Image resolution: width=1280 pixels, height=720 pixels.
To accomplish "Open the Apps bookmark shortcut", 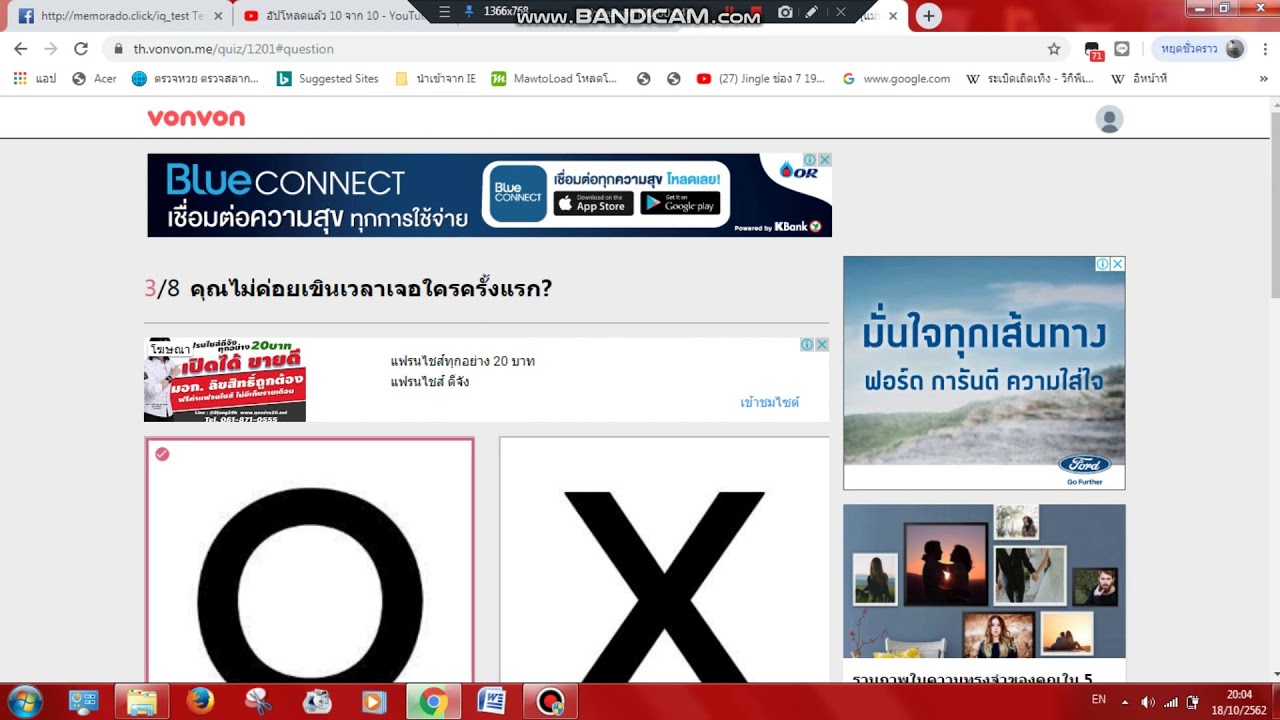I will pyautogui.click(x=34, y=78).
